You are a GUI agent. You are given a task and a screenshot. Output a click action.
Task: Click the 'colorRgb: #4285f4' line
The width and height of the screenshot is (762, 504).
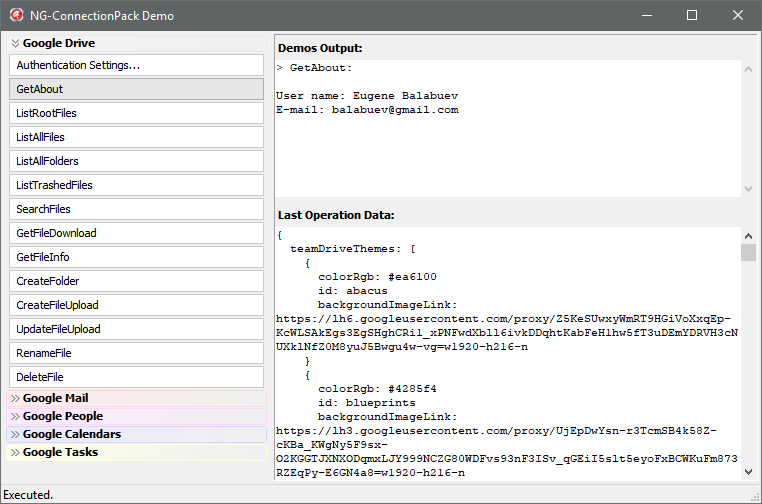pos(377,389)
